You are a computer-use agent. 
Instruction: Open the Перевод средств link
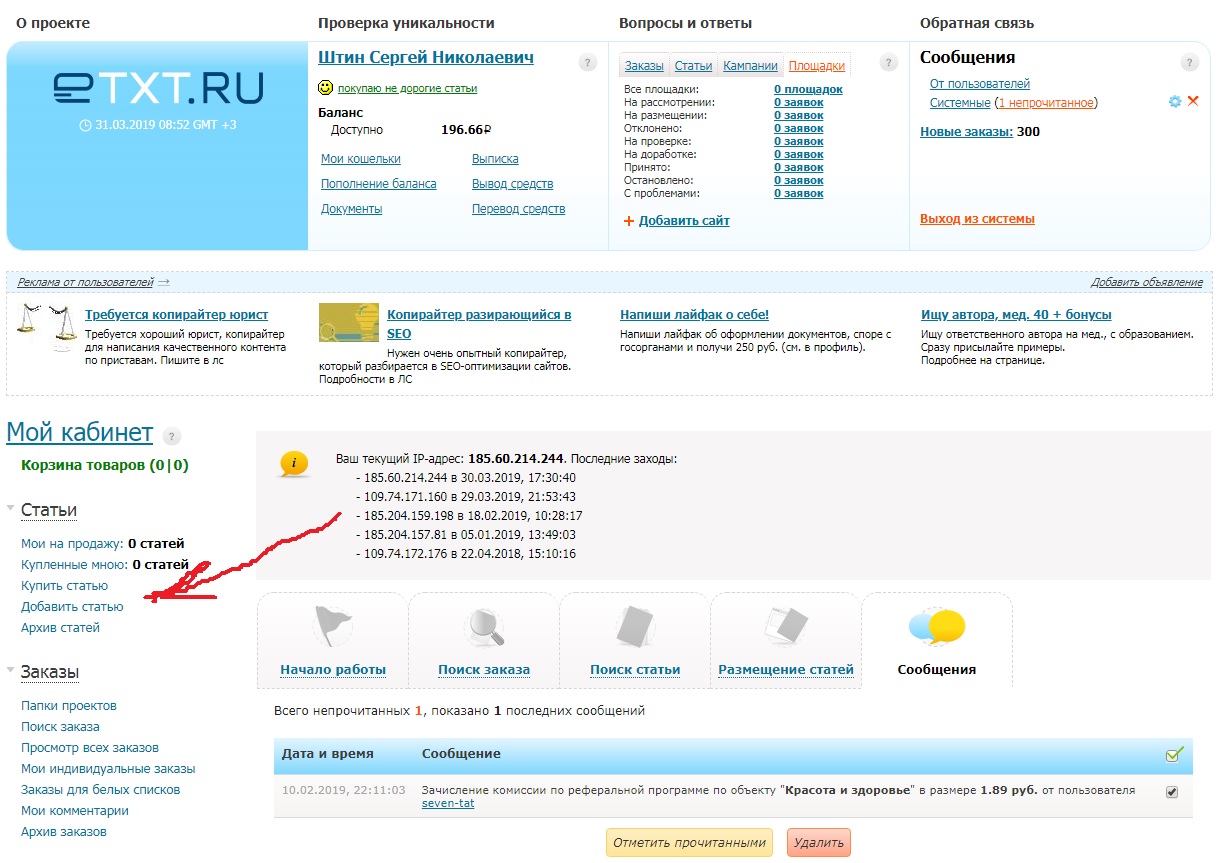519,209
